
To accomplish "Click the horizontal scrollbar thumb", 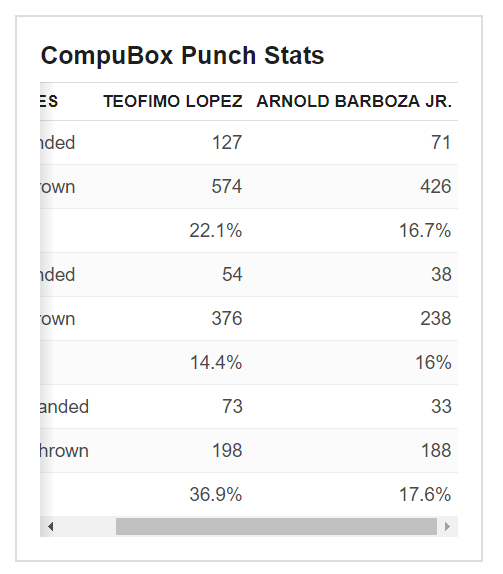I will pyautogui.click(x=276, y=526).
